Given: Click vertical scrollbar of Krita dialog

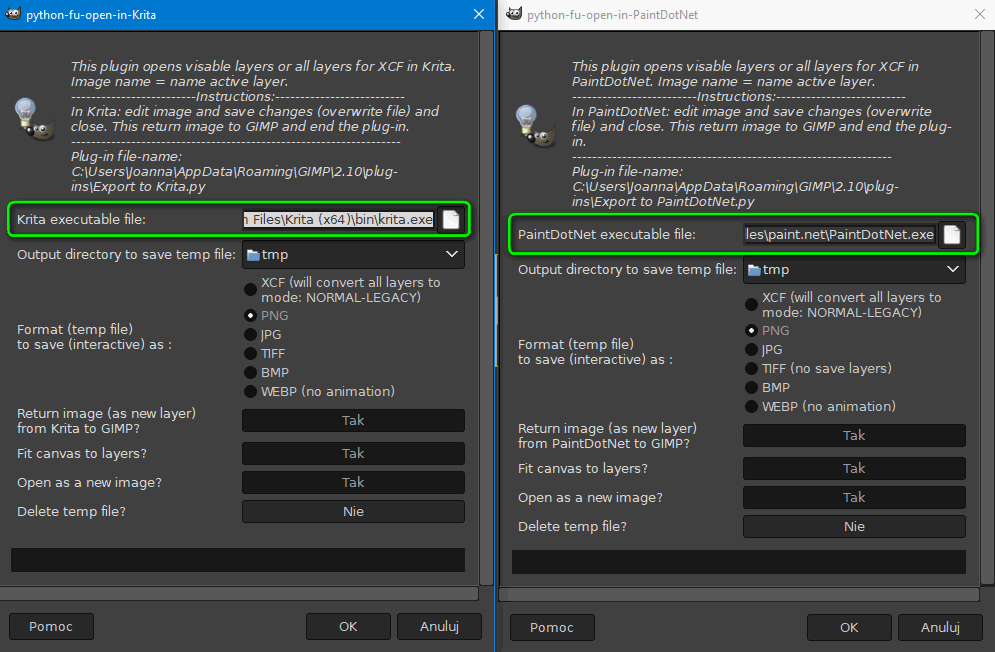Looking at the screenshot, I should (x=486, y=308).
